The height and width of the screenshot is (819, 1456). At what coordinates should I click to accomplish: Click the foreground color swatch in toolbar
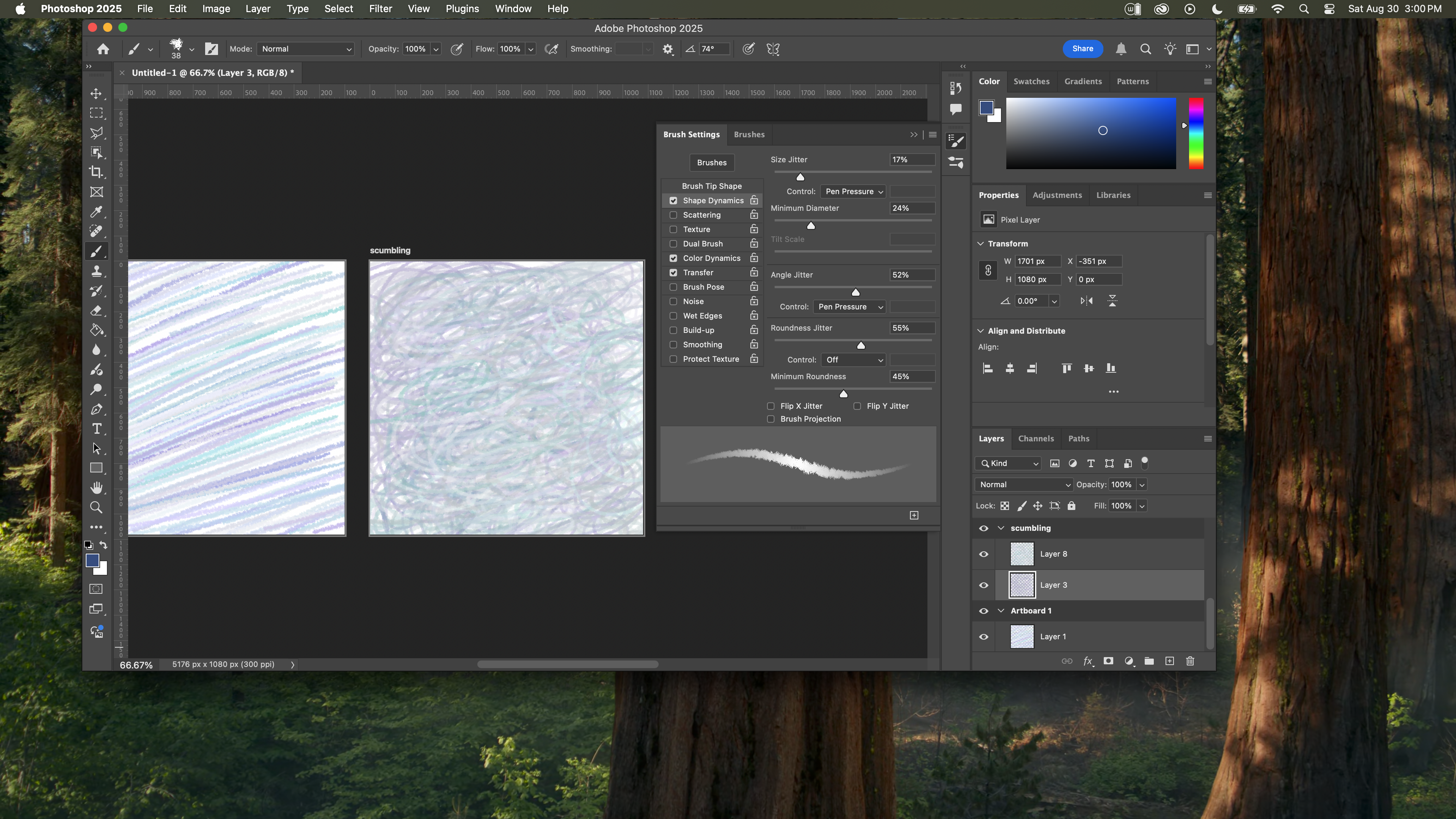pos(93,560)
